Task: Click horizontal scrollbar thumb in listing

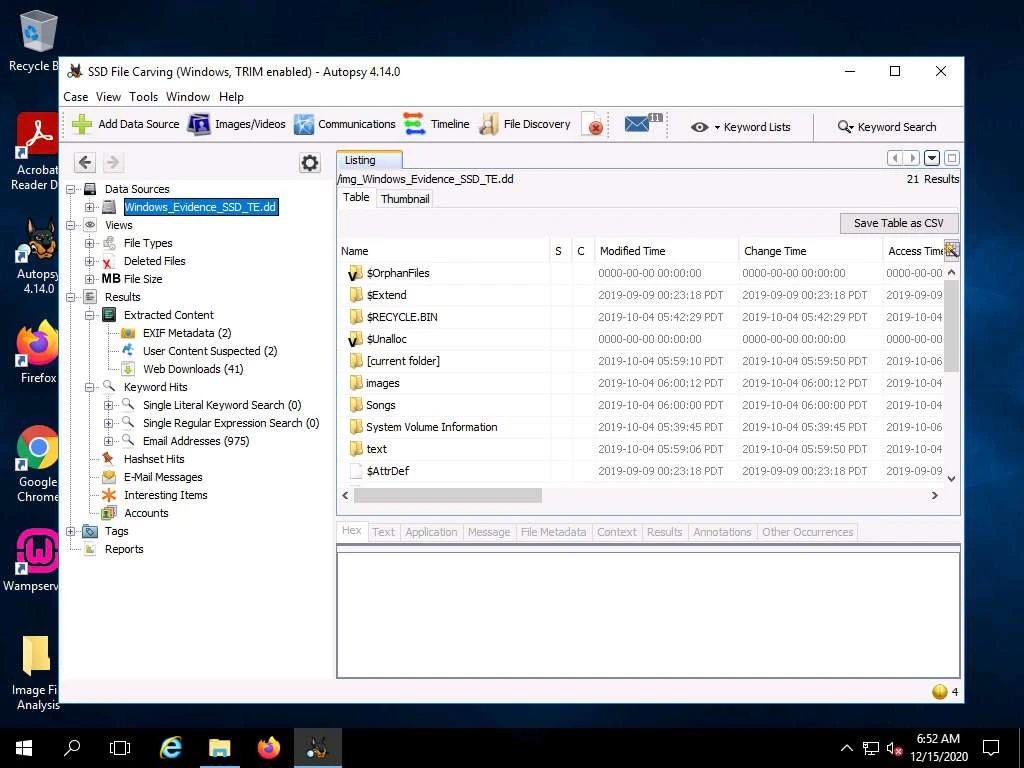Action: point(447,496)
